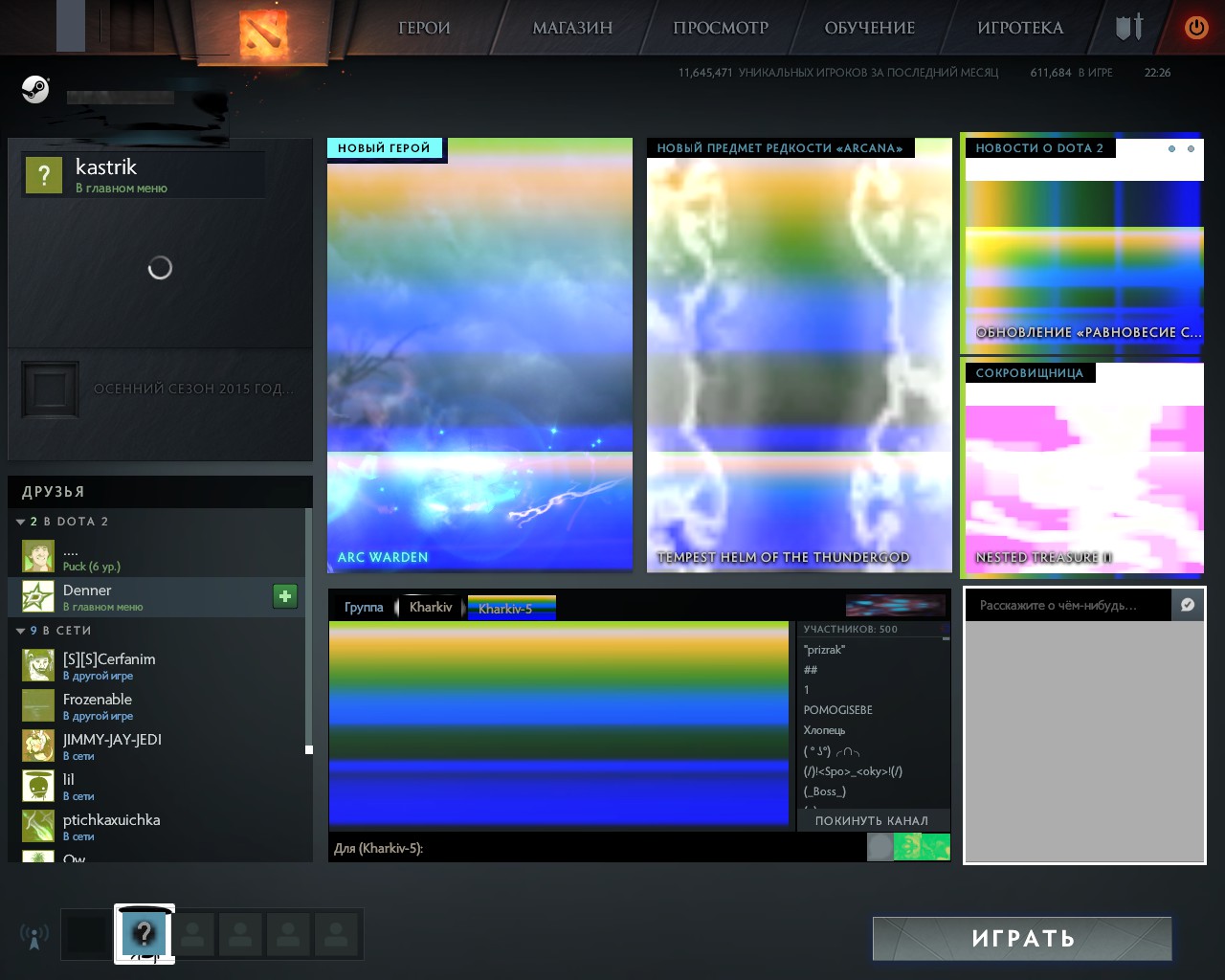Click the friends list scrollbar handle

tap(309, 749)
